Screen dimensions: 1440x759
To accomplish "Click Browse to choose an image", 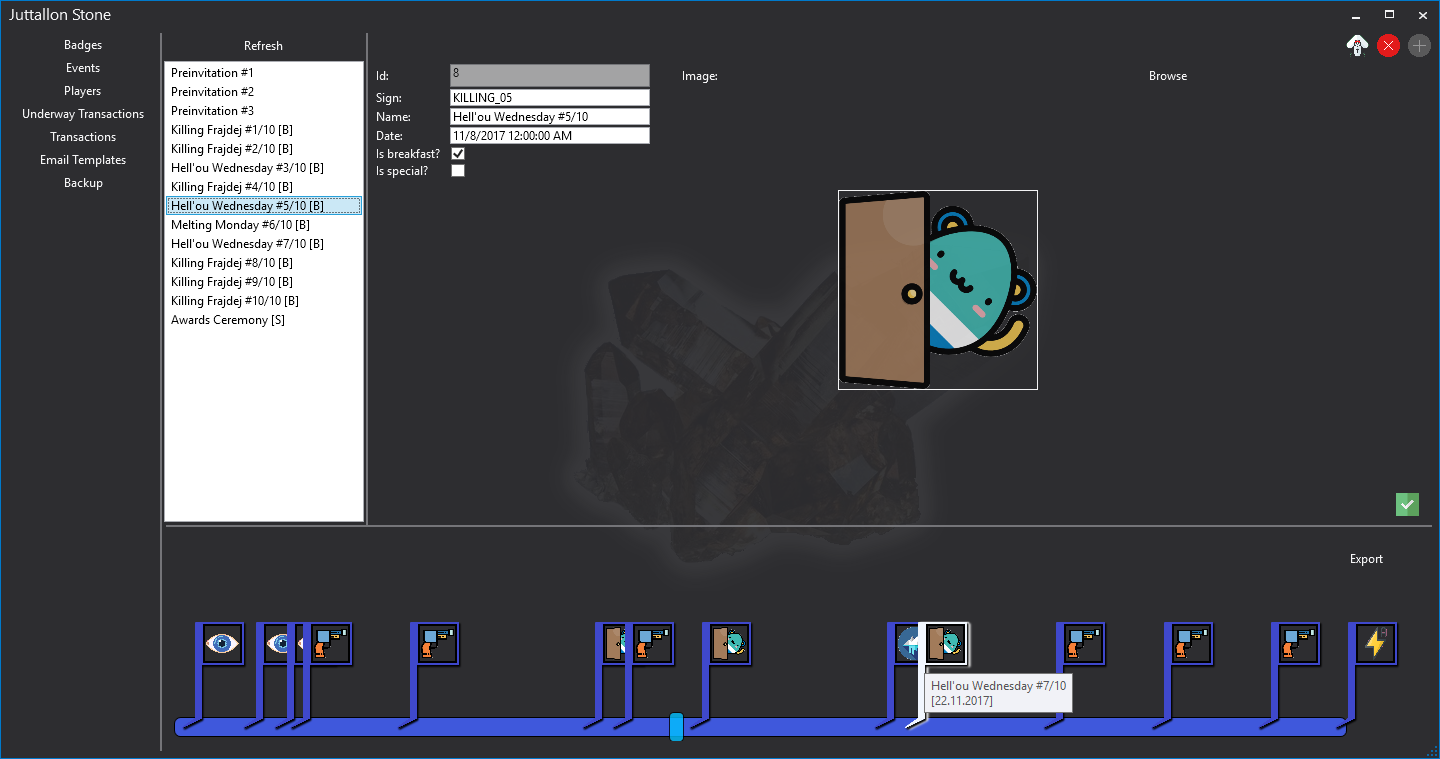I will 1167,76.
